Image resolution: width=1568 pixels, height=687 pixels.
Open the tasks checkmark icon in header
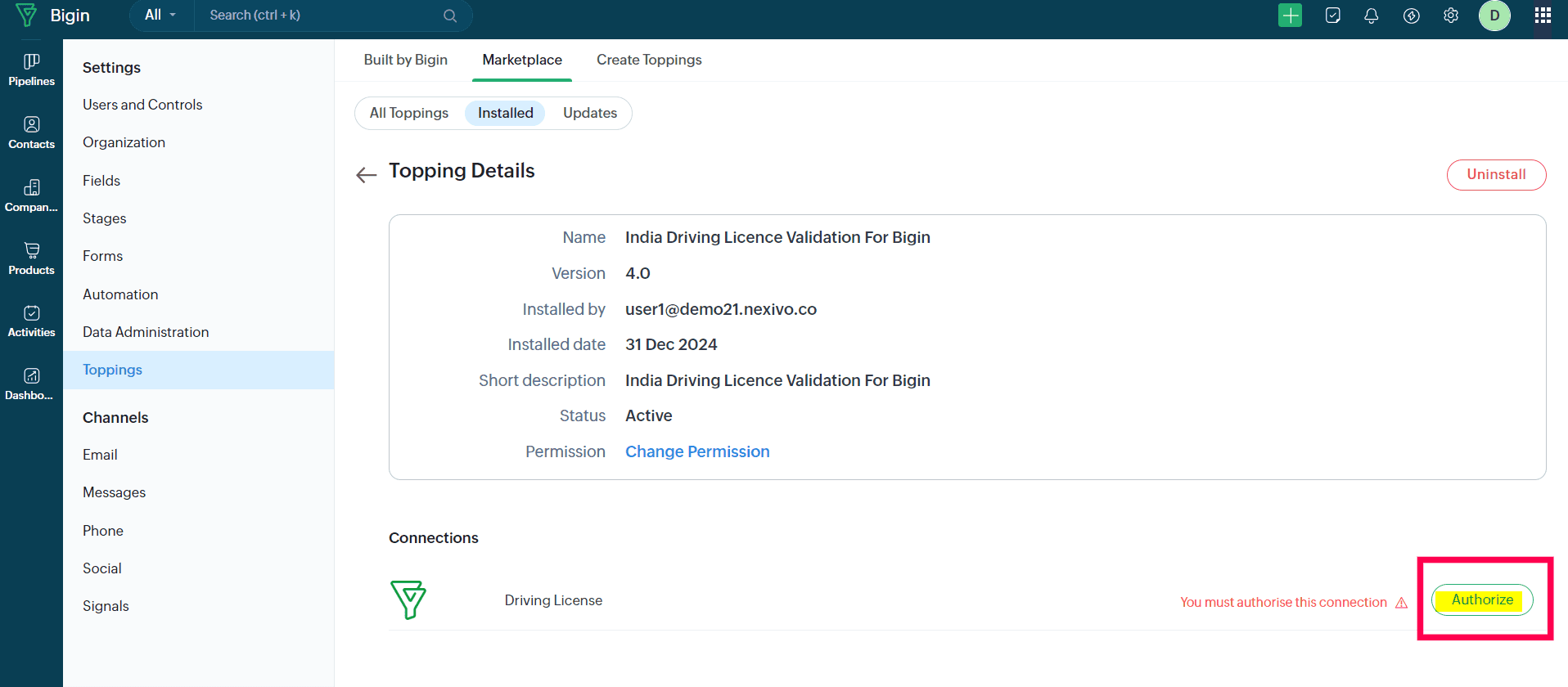(1333, 16)
